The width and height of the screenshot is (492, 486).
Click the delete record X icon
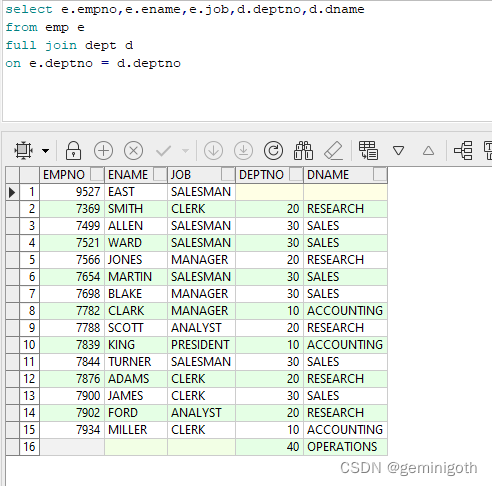[133, 151]
